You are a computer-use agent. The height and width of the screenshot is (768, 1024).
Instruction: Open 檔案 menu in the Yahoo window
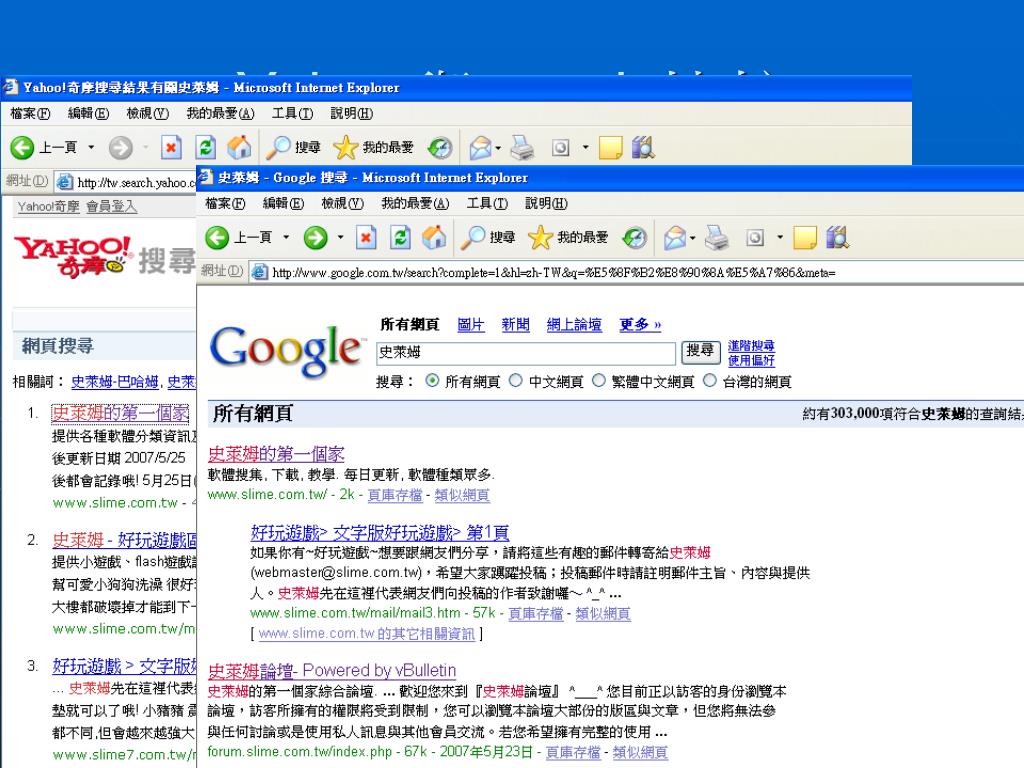click(x=30, y=114)
